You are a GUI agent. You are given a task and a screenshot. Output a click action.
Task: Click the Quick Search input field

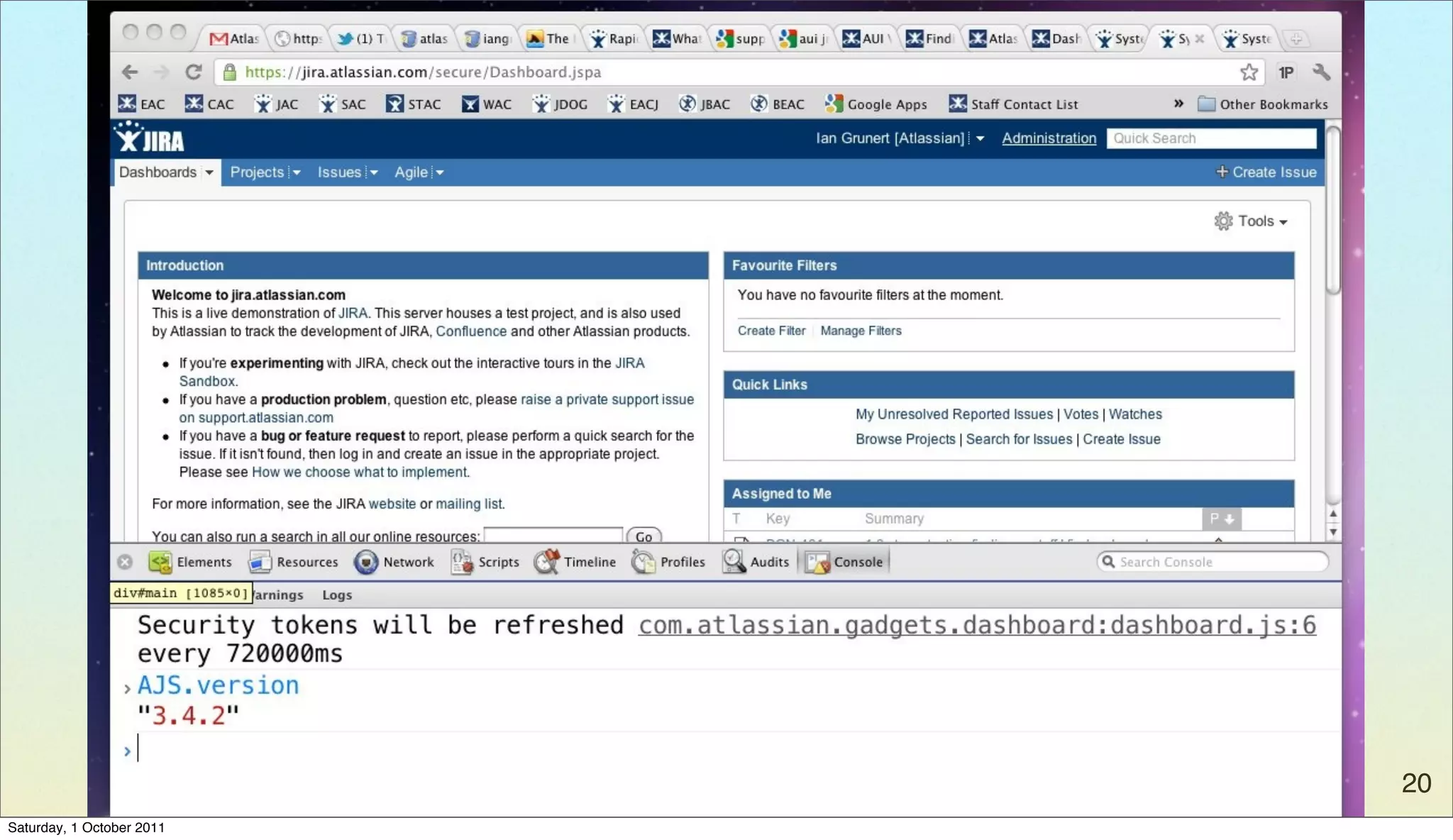tap(1210, 138)
